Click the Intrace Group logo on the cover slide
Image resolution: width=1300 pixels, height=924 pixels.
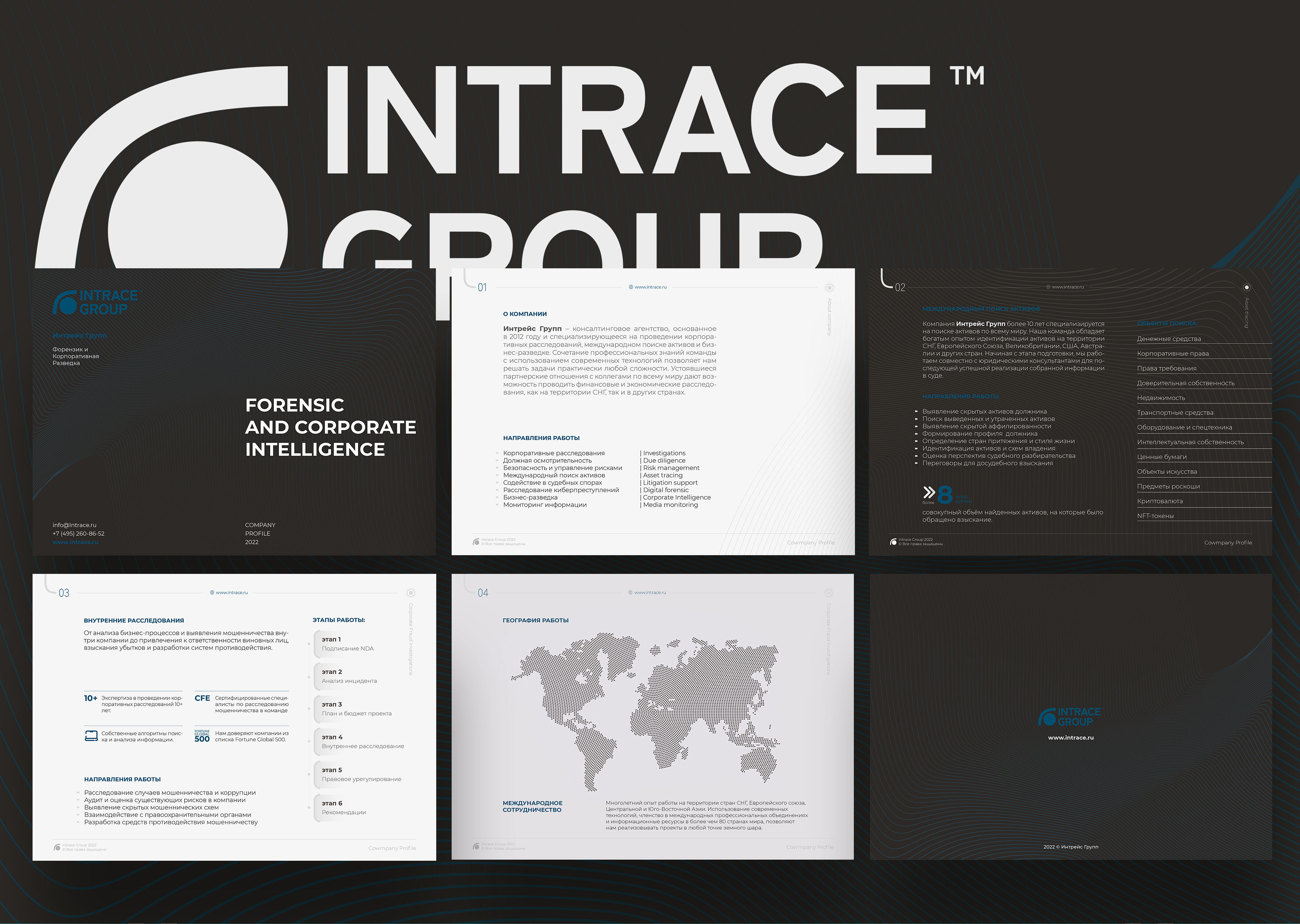(x=95, y=302)
